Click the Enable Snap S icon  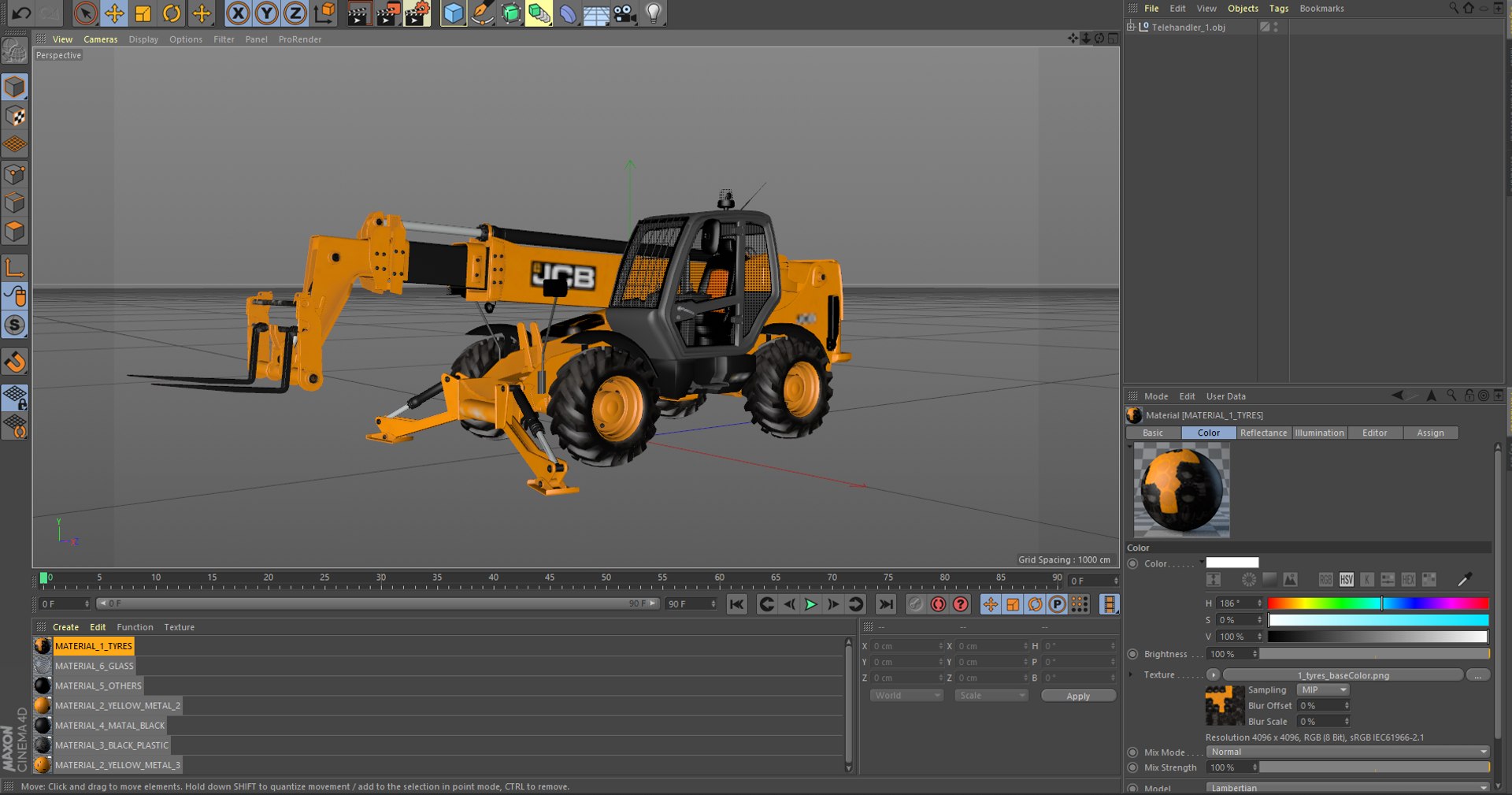click(x=15, y=325)
